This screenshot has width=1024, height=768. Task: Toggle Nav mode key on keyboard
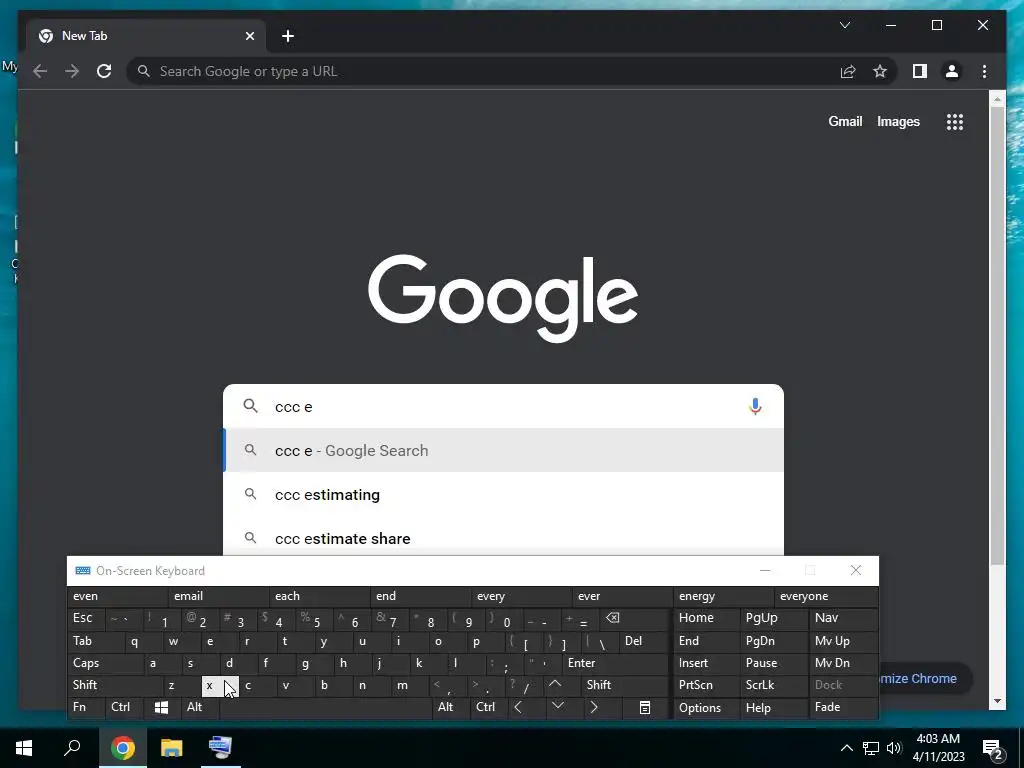pyautogui.click(x=844, y=618)
